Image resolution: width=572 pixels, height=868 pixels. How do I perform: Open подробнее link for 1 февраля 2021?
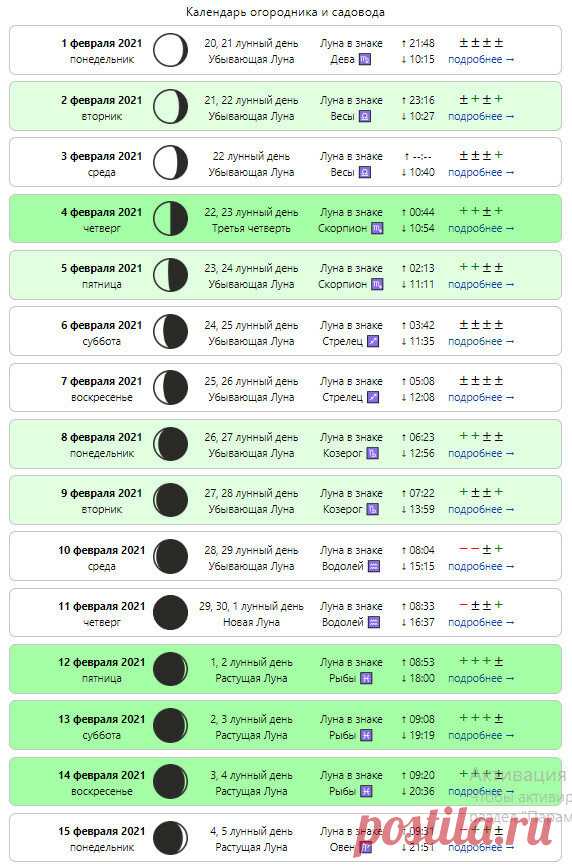tap(481, 60)
